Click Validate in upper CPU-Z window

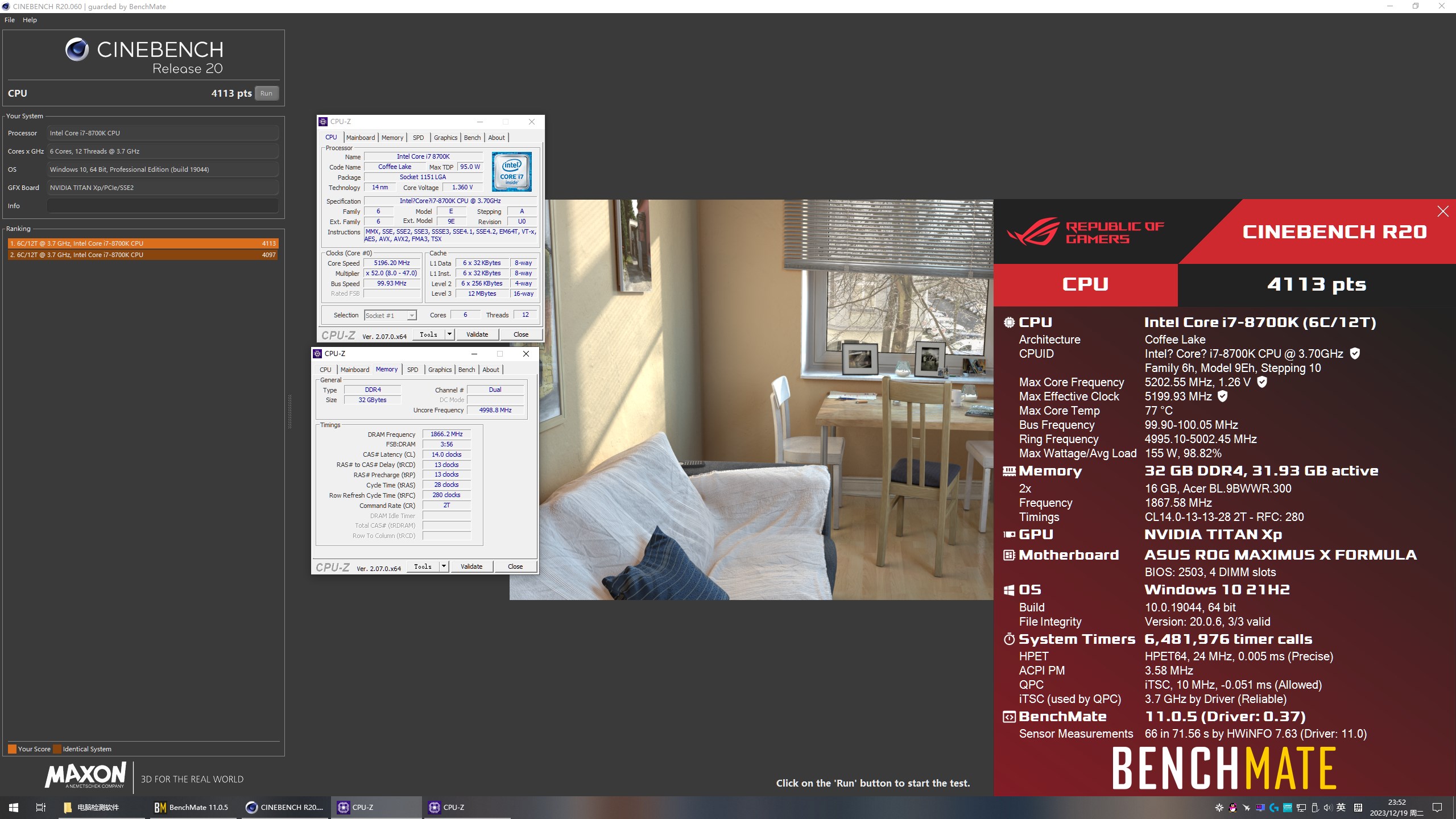point(477,334)
